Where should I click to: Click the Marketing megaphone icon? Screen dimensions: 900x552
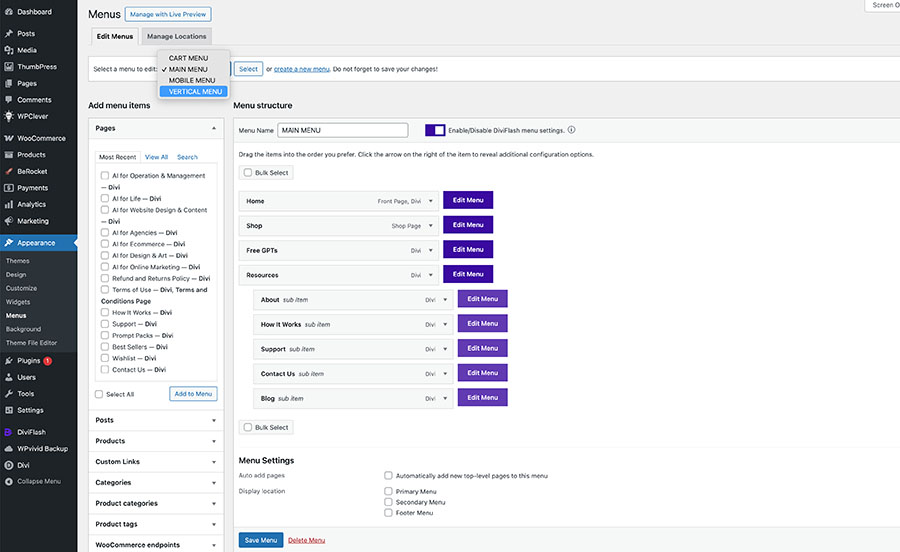pos(9,221)
